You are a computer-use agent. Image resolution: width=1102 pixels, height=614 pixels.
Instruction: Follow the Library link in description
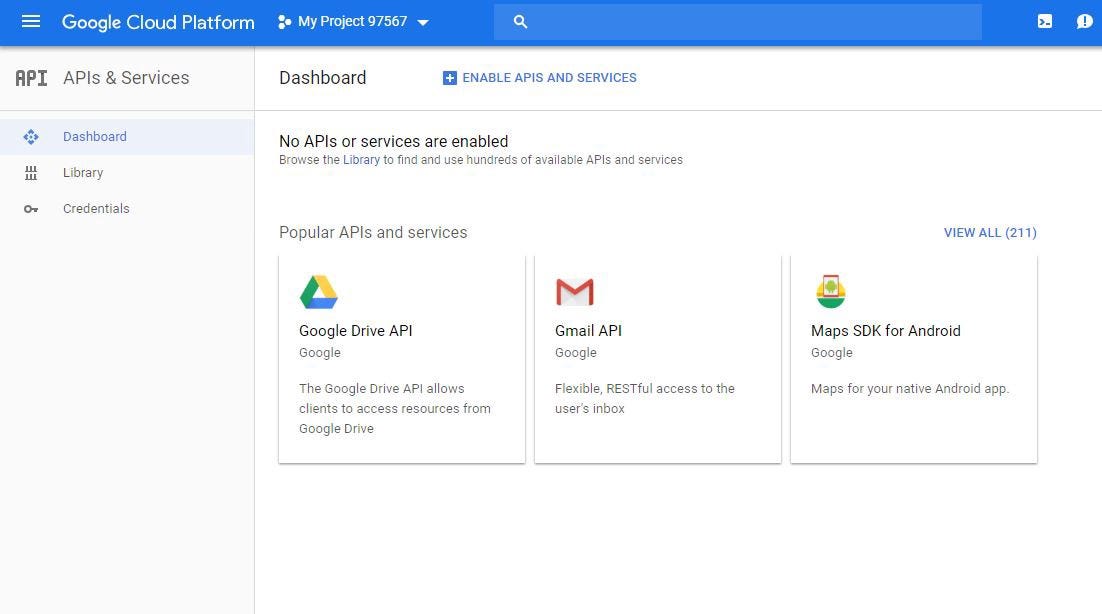coord(361,160)
